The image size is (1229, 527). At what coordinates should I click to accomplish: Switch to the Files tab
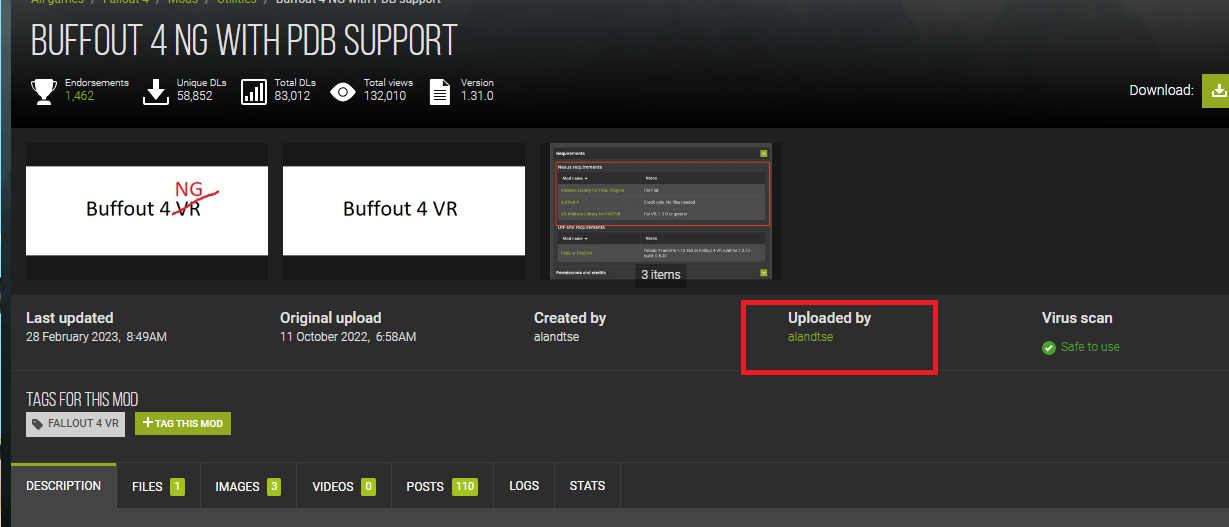[x=158, y=487]
